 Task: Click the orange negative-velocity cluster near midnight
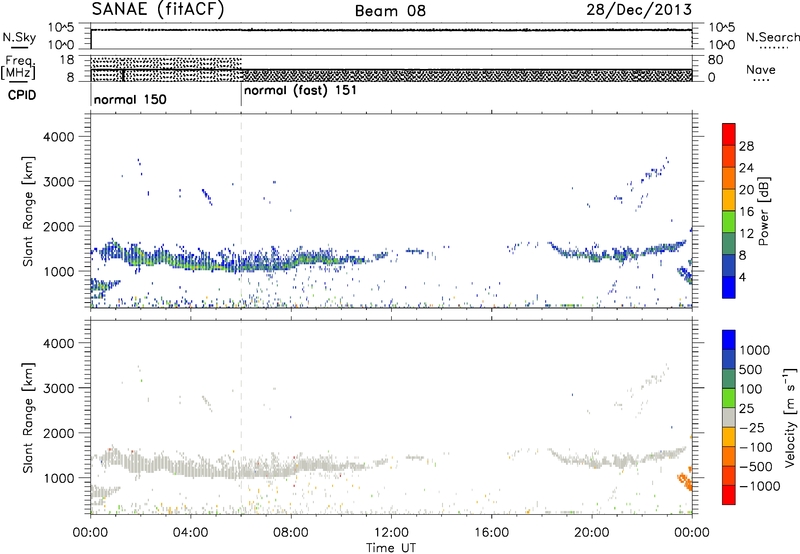[685, 481]
